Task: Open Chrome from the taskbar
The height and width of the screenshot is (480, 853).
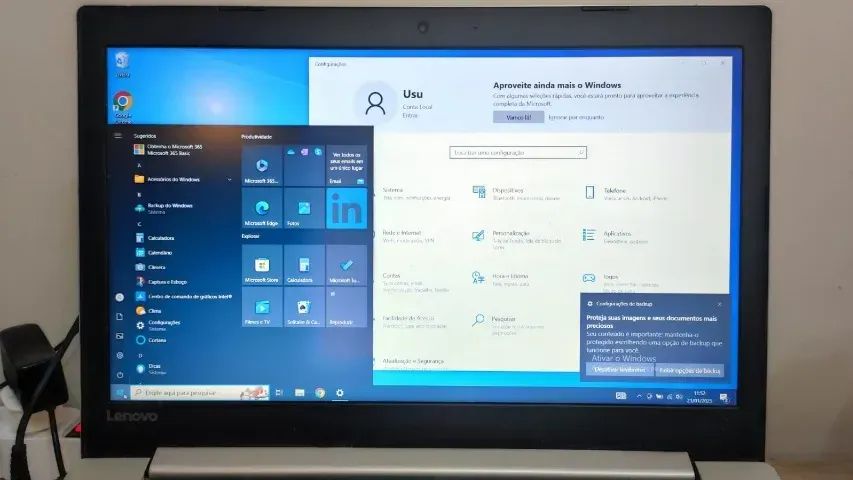Action: coord(320,392)
